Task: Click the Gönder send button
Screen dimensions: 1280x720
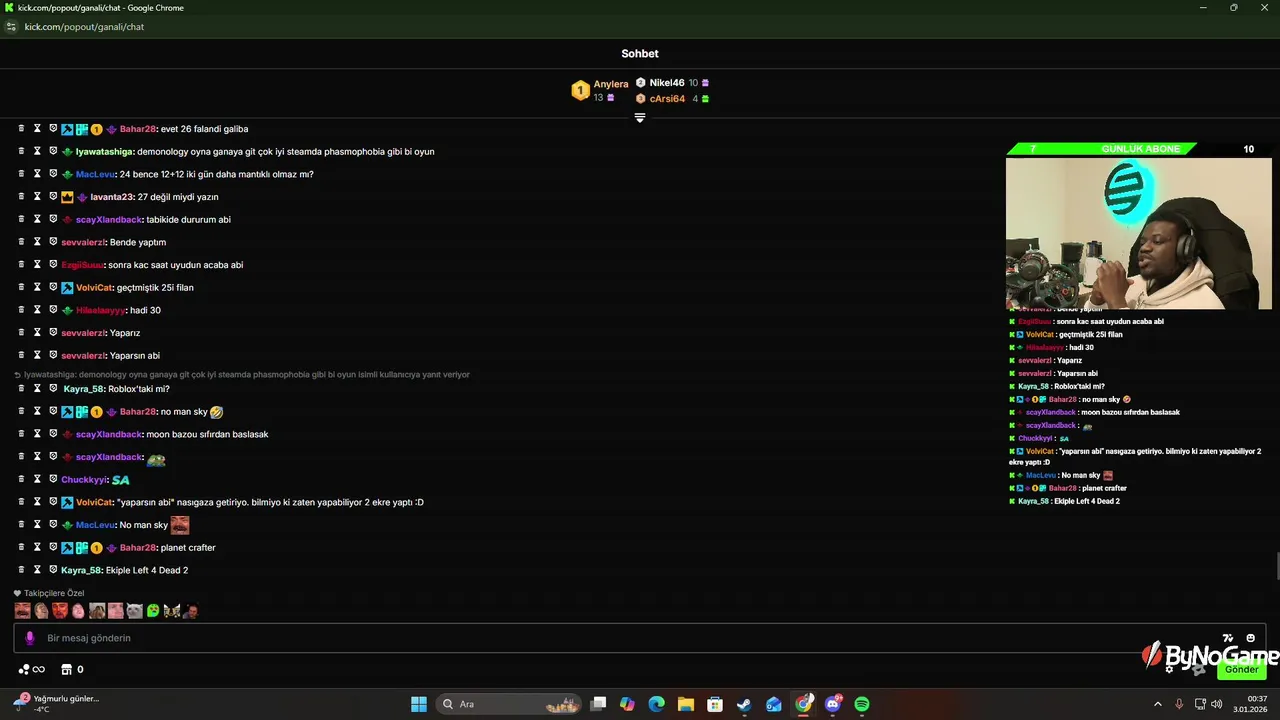Action: (x=1242, y=670)
